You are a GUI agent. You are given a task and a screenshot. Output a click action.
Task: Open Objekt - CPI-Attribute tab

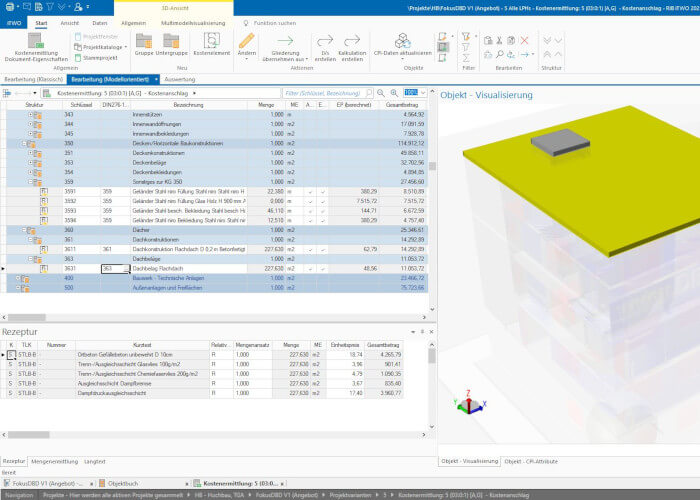click(x=531, y=462)
